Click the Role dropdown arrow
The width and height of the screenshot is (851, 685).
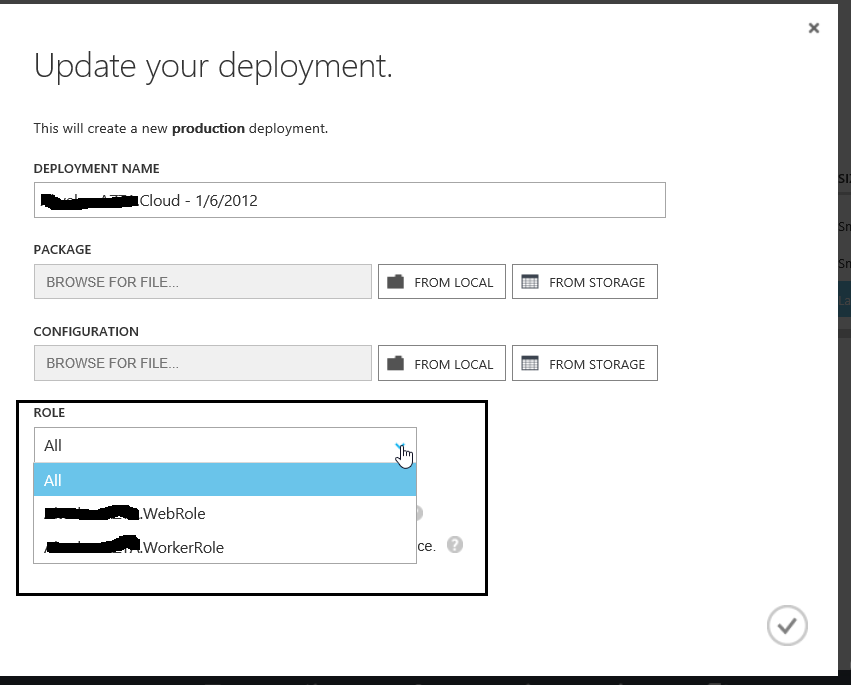tap(400, 446)
